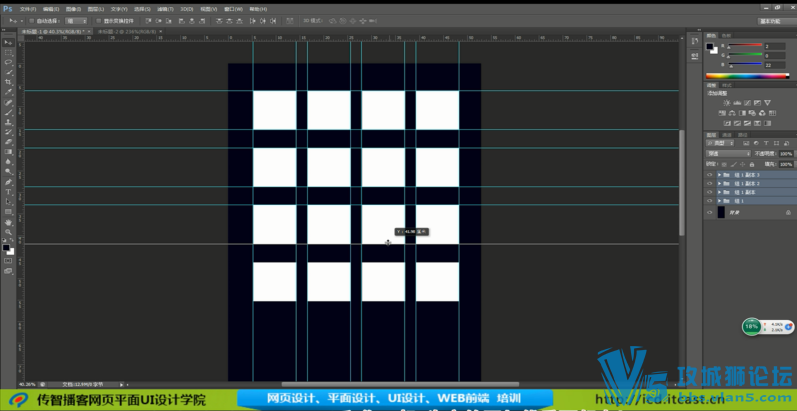The image size is (797, 411).
Task: Select the Healing Brush tool
Action: click(8, 103)
